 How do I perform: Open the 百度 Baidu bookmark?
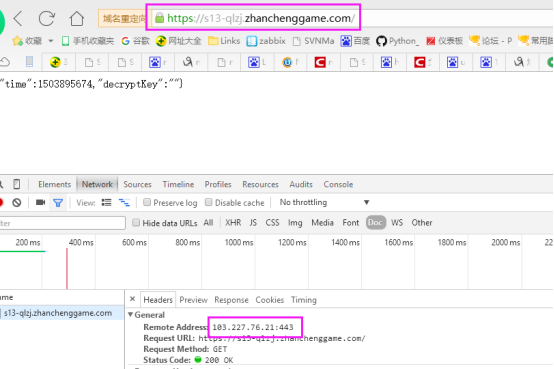click(x=355, y=41)
